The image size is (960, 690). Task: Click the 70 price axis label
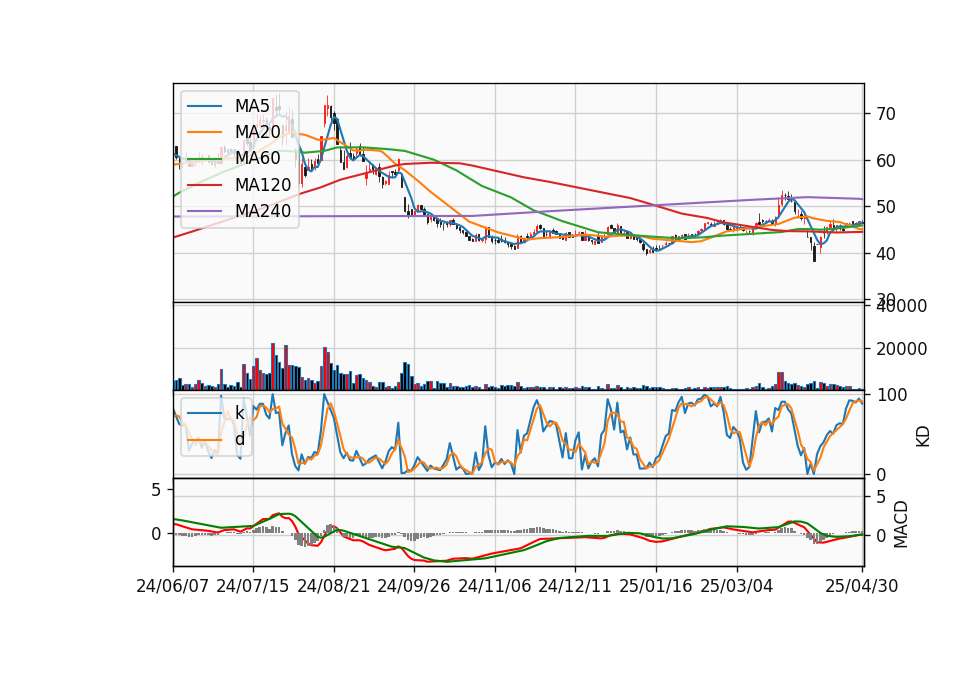(x=886, y=114)
